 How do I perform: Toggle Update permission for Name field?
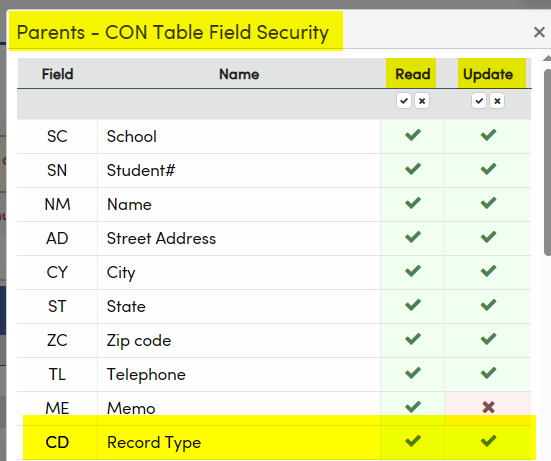pyautogui.click(x=488, y=203)
